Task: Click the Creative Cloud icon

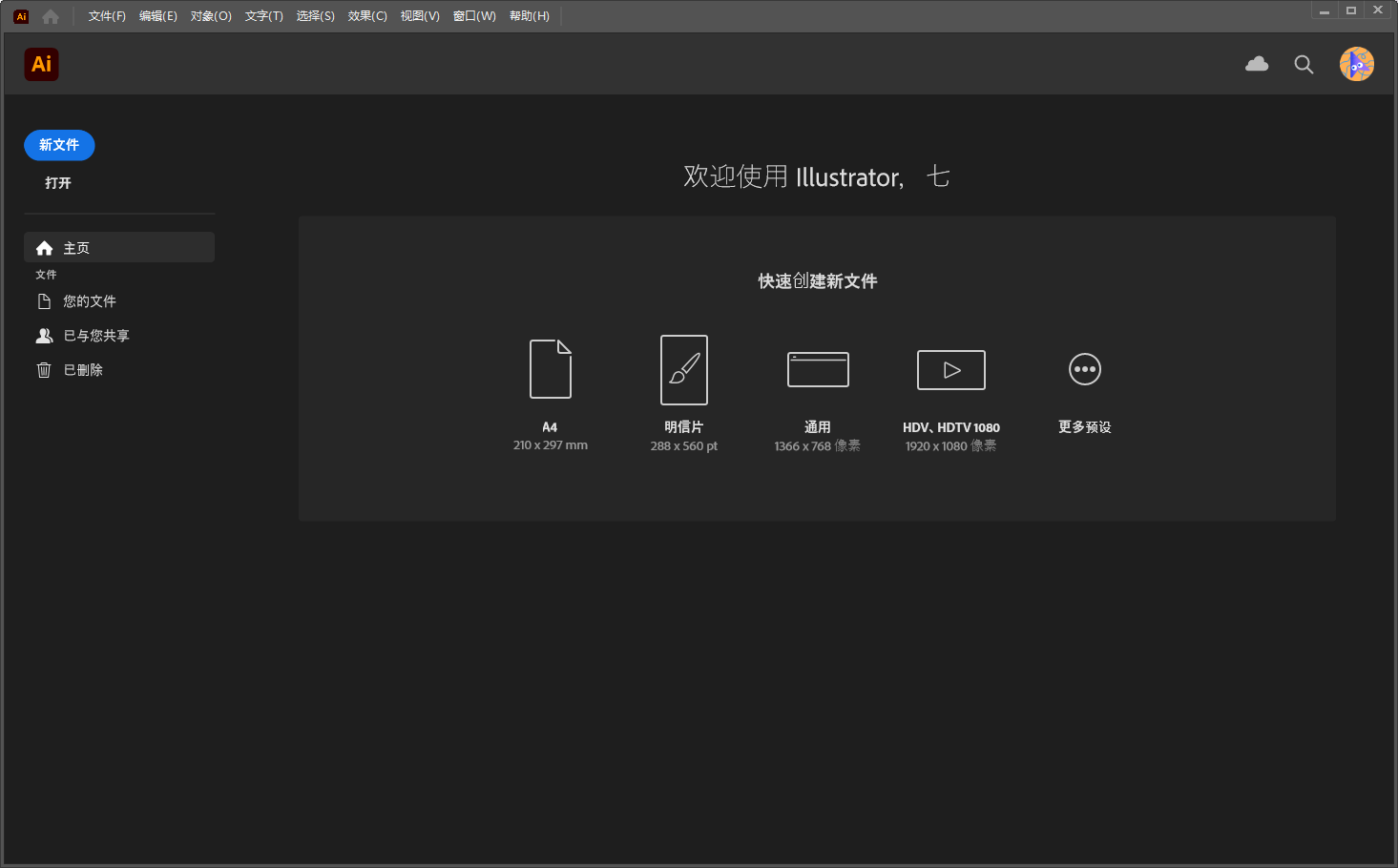Action: click(1256, 64)
